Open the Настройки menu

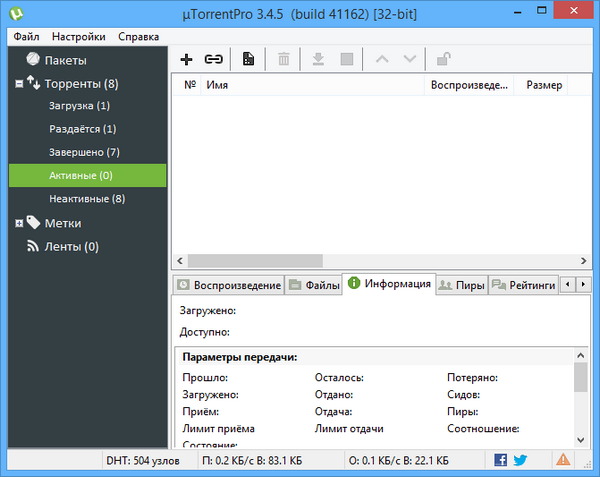tap(80, 36)
